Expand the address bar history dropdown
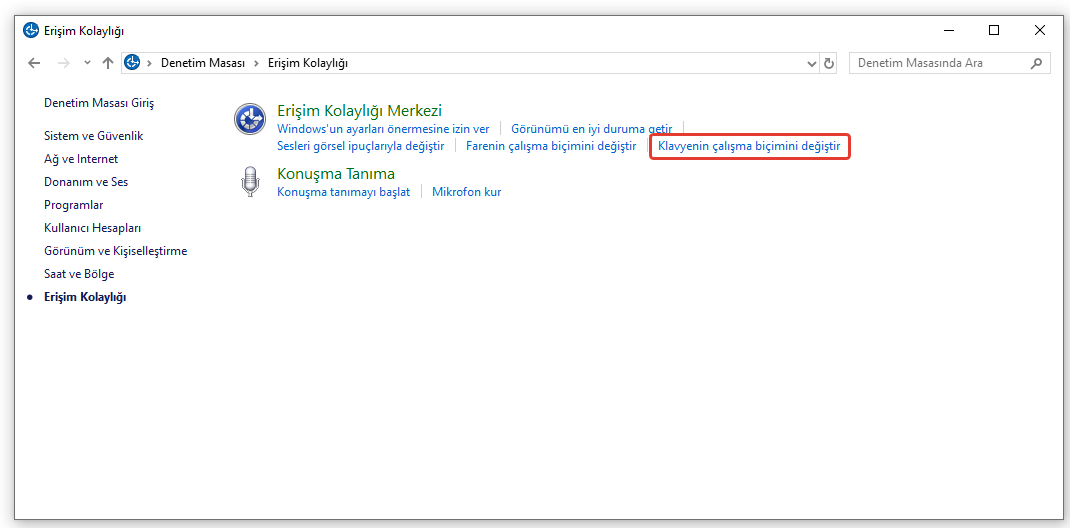1070x528 pixels. [x=811, y=63]
